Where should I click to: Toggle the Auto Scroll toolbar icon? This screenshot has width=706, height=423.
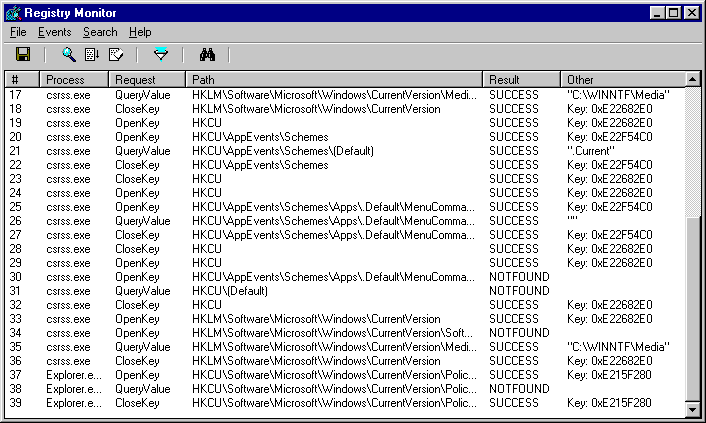[93, 55]
